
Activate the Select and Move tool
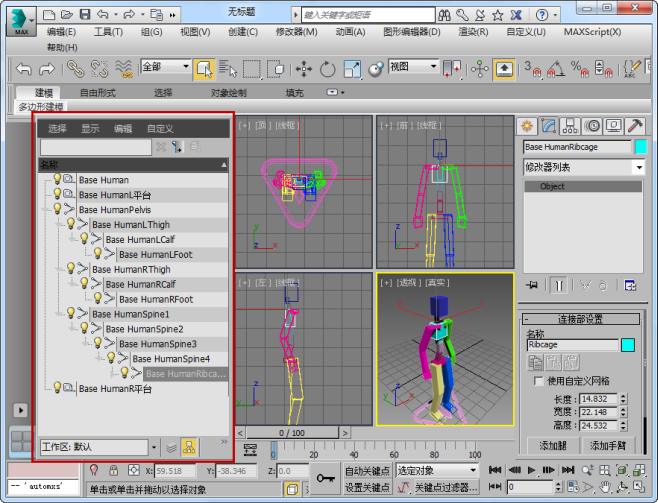(x=303, y=69)
